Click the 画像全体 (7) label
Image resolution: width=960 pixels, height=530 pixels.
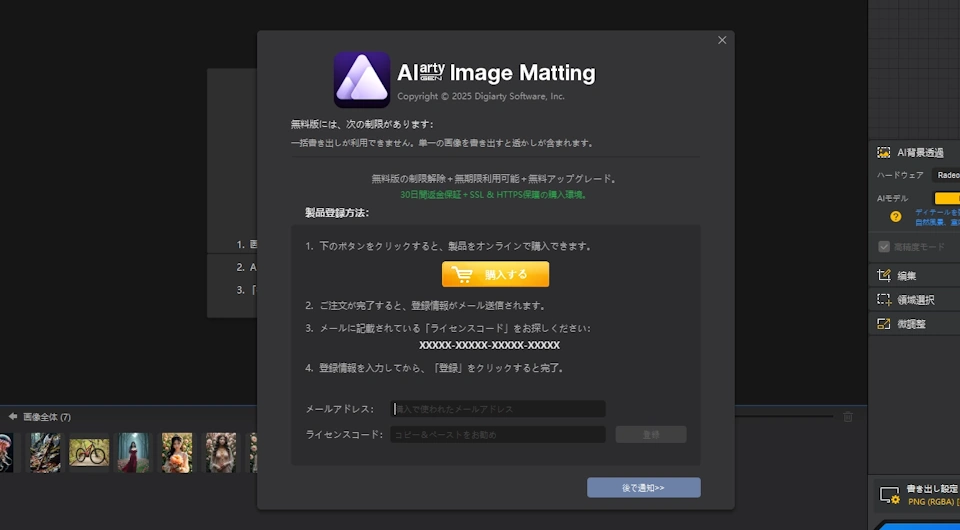click(47, 417)
